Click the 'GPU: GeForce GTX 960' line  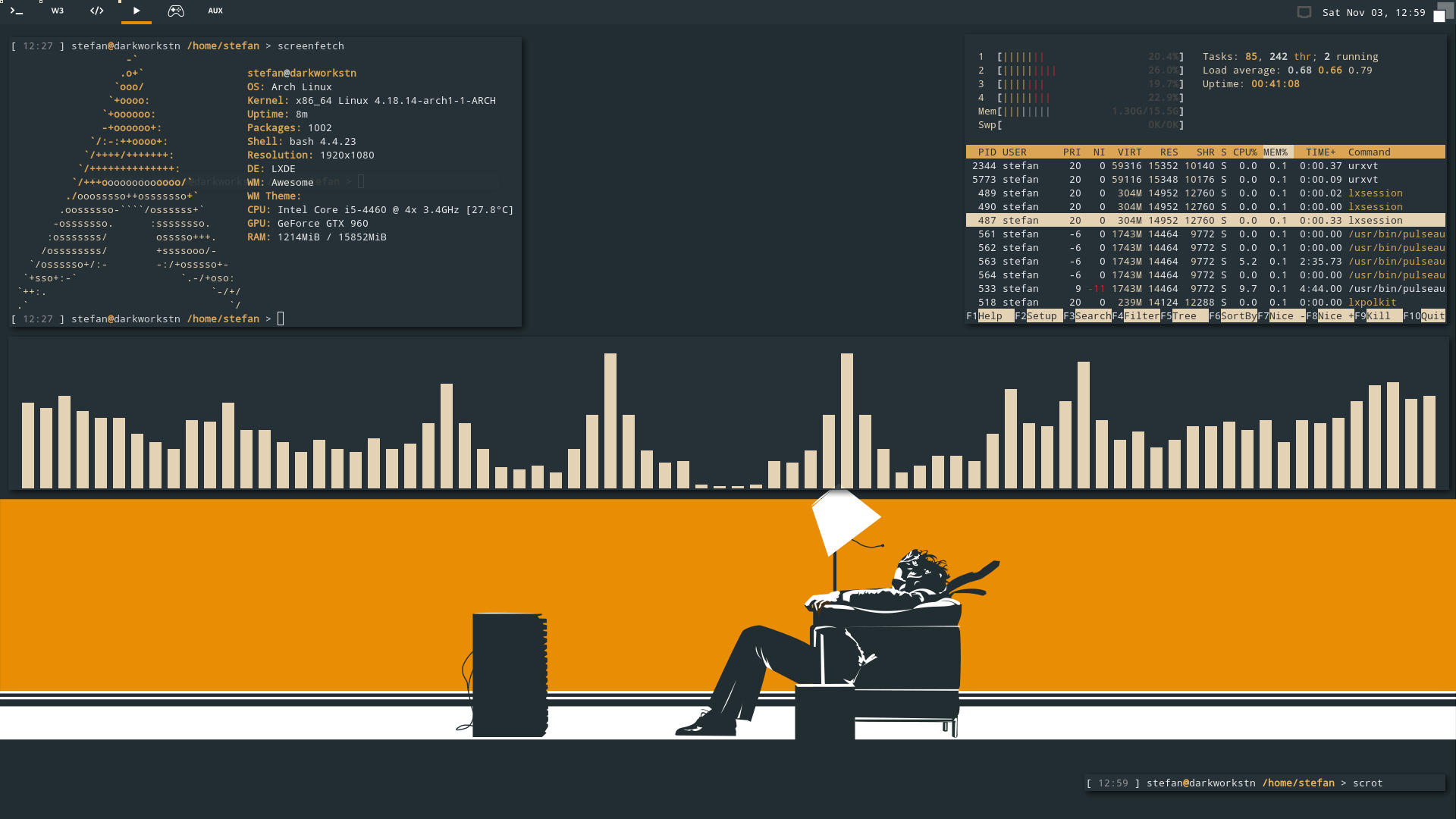coord(307,224)
